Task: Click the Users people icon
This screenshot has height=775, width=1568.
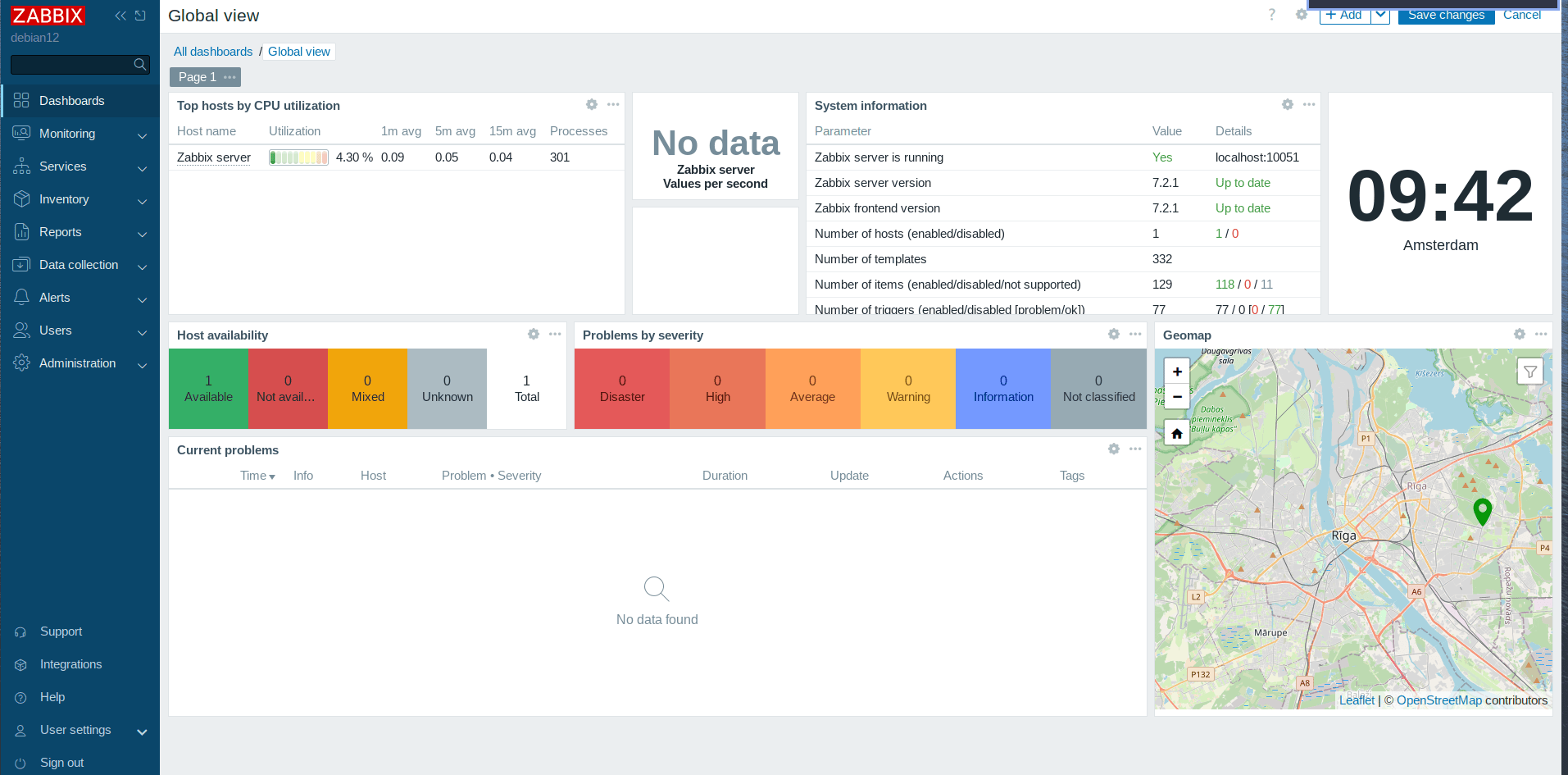Action: coord(21,330)
